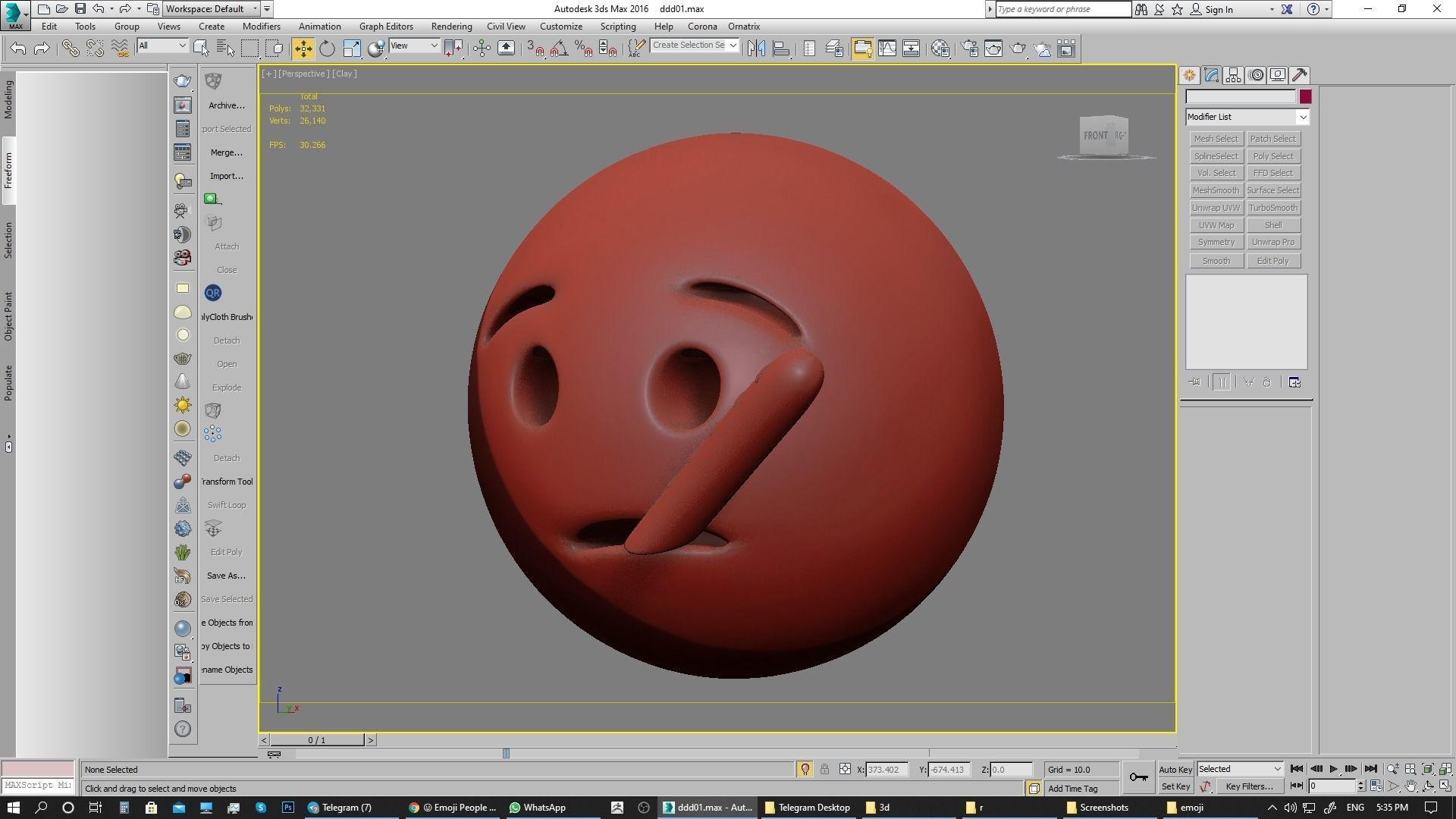Open the reference coordinate system View dropdown
Viewport: 1456px width, 819px height.
(414, 45)
